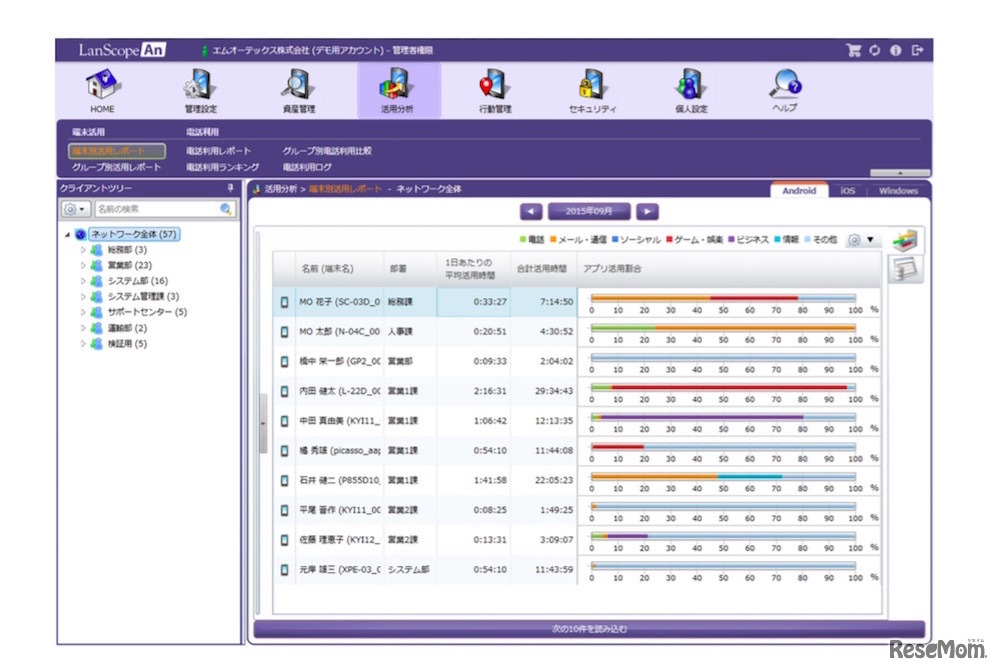Click the 名前の検索 search field

[156, 209]
